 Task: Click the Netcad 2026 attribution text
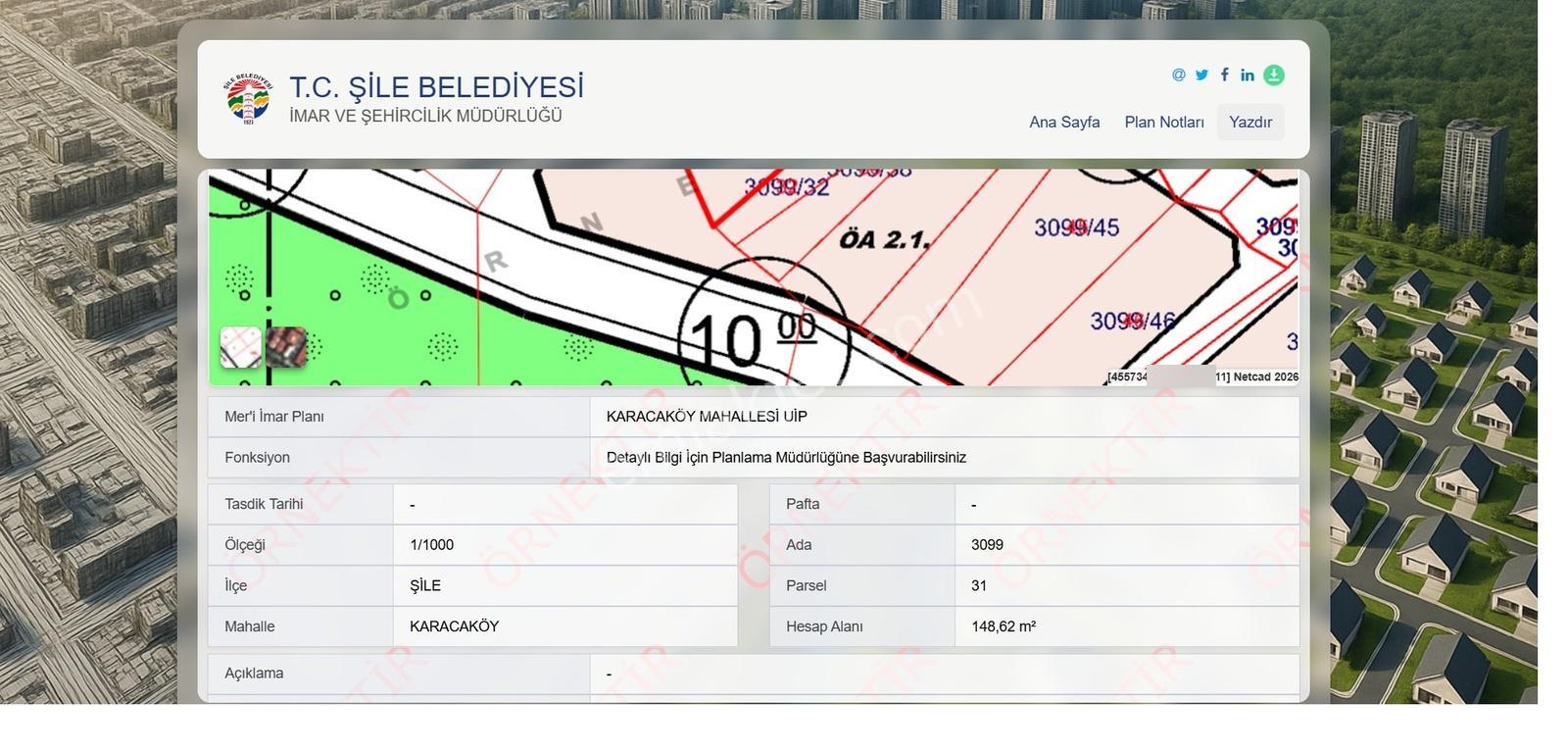(x=1266, y=376)
